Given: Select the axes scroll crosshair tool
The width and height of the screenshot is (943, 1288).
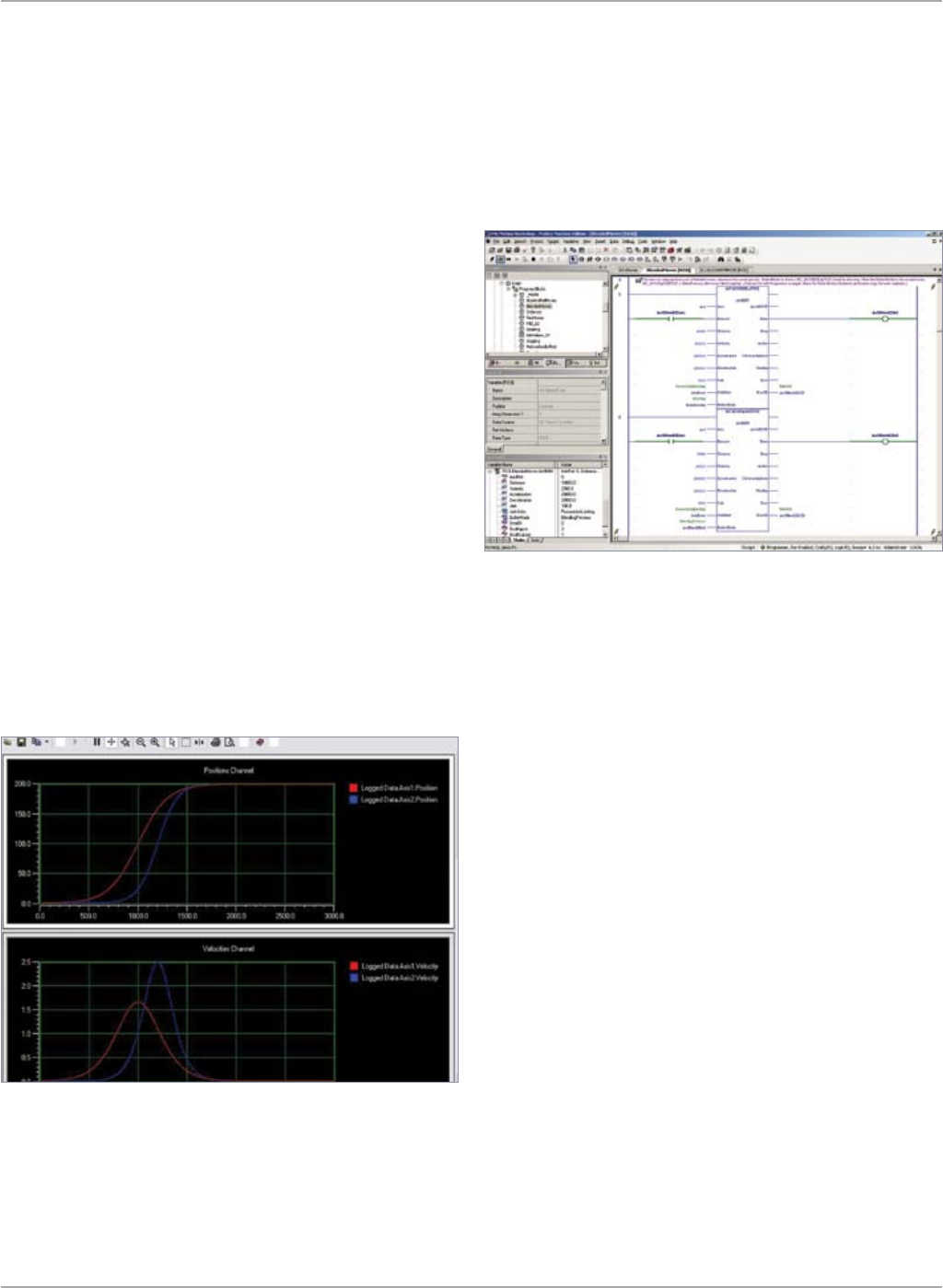Looking at the screenshot, I should [111, 742].
